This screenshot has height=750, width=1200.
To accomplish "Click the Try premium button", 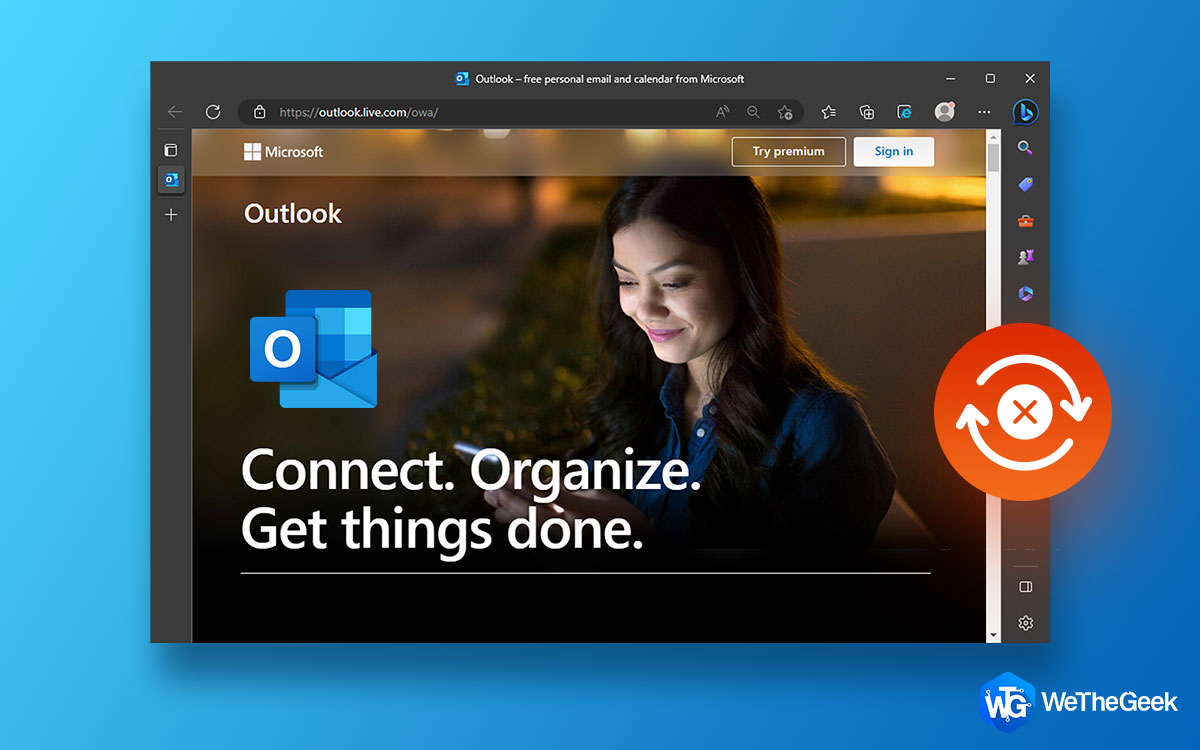I will (788, 152).
